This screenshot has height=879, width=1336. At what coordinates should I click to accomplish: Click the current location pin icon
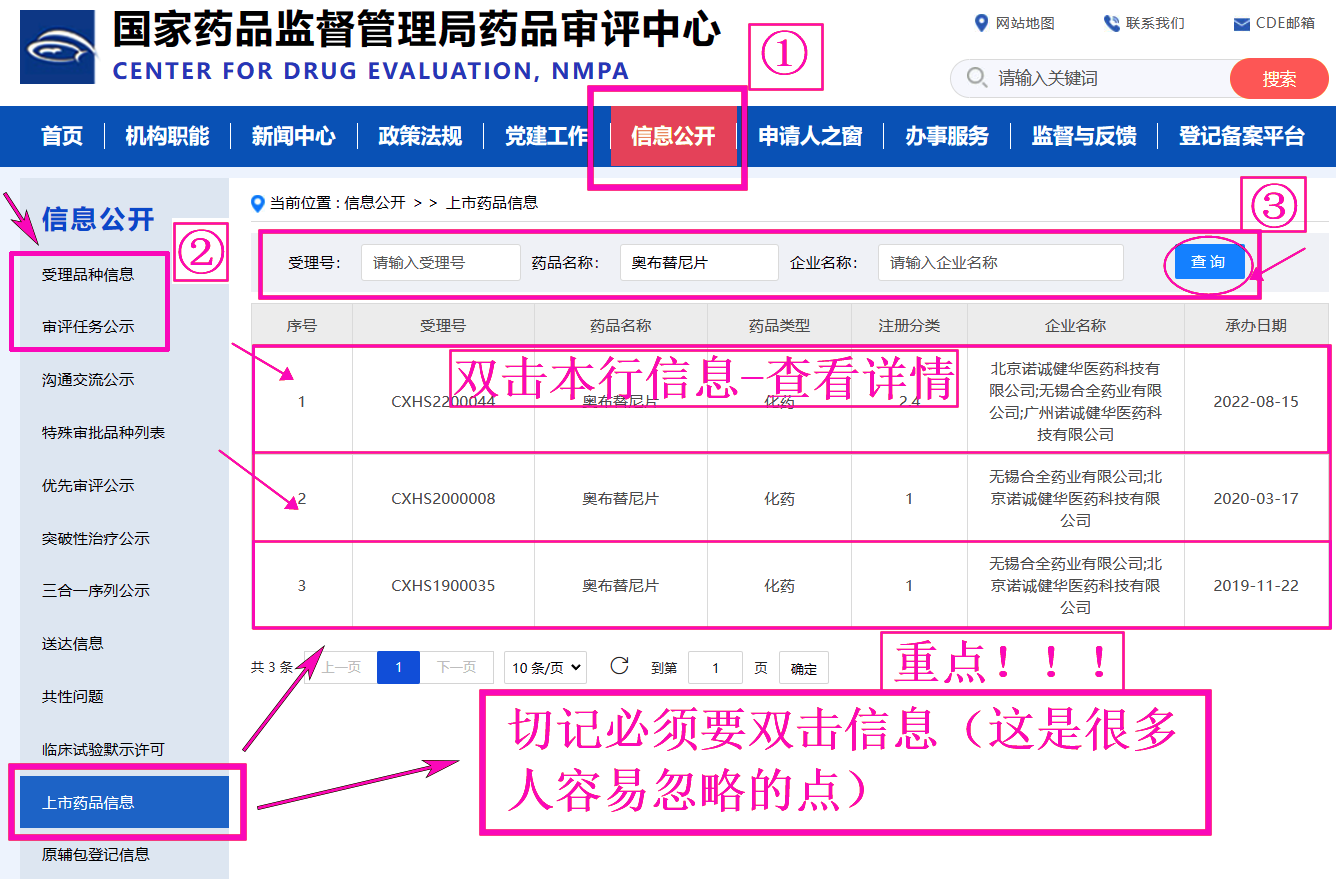coord(258,203)
